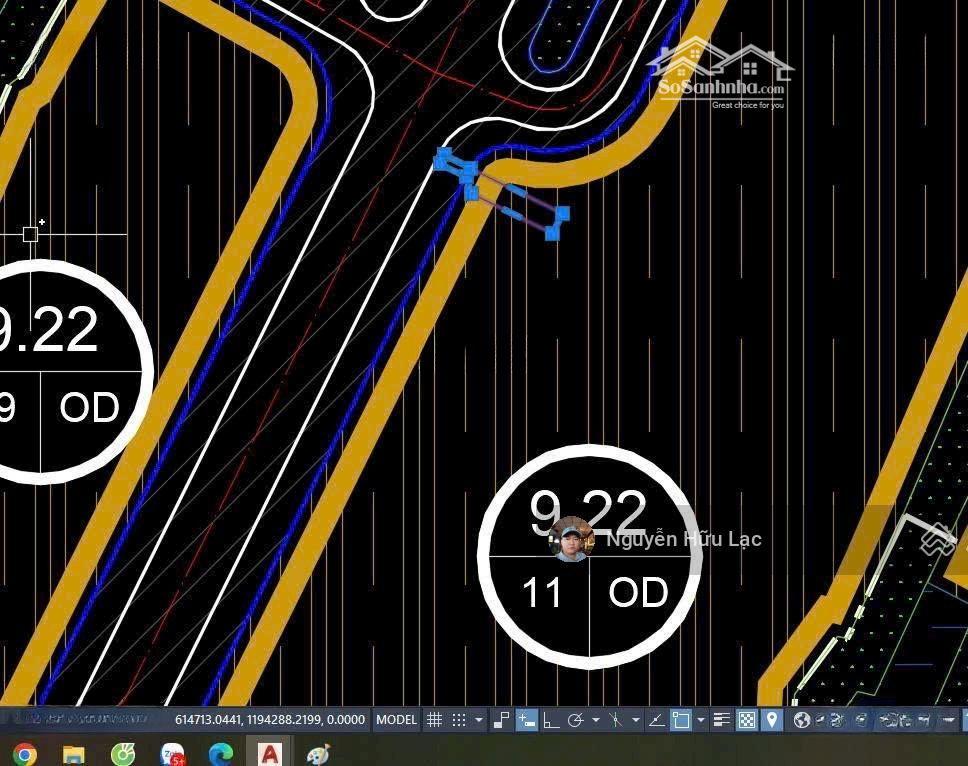The width and height of the screenshot is (968, 766).
Task: Toggle Ortho mode icon
Action: pos(551,720)
